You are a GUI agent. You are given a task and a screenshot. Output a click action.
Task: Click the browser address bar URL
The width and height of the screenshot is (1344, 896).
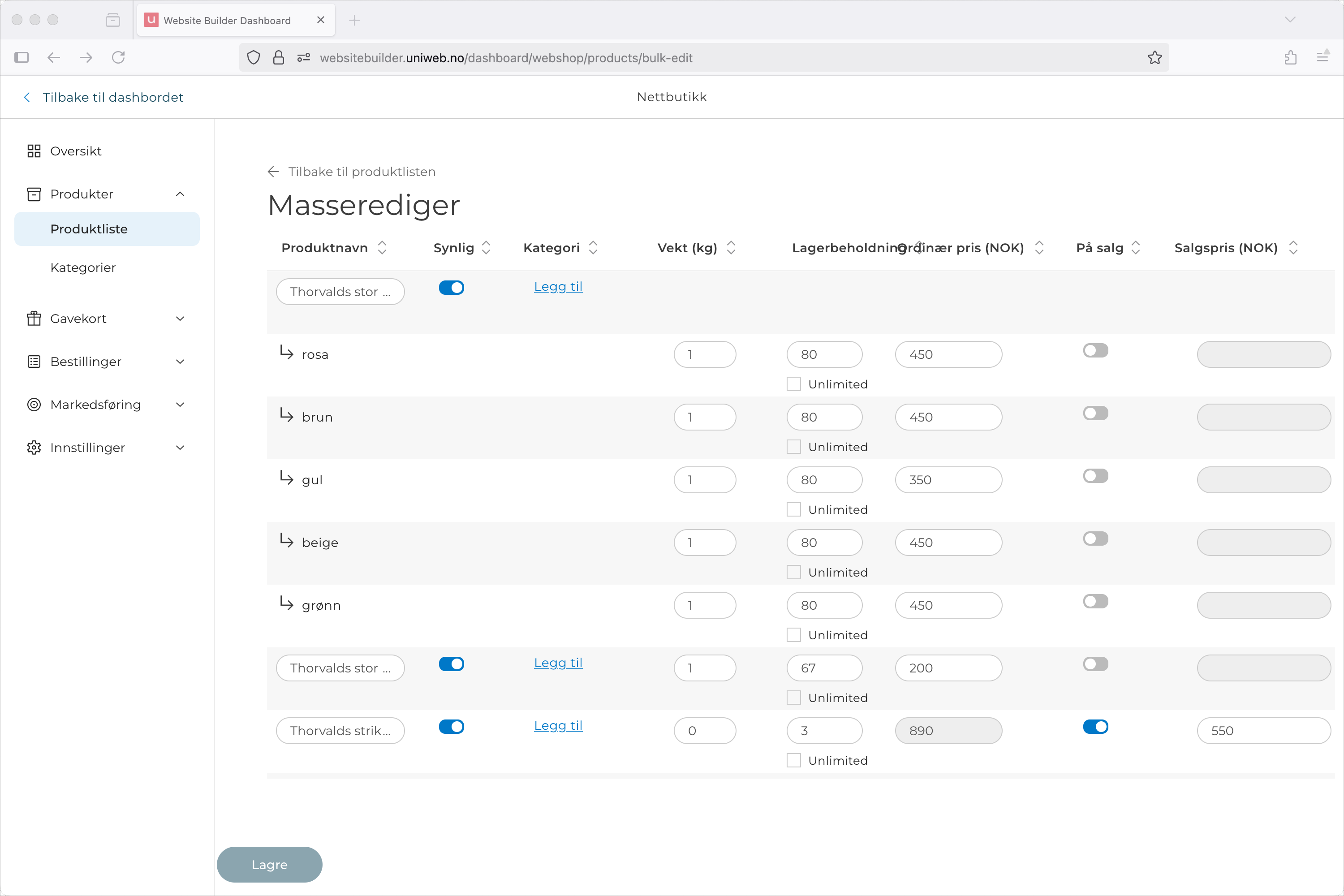(506, 58)
